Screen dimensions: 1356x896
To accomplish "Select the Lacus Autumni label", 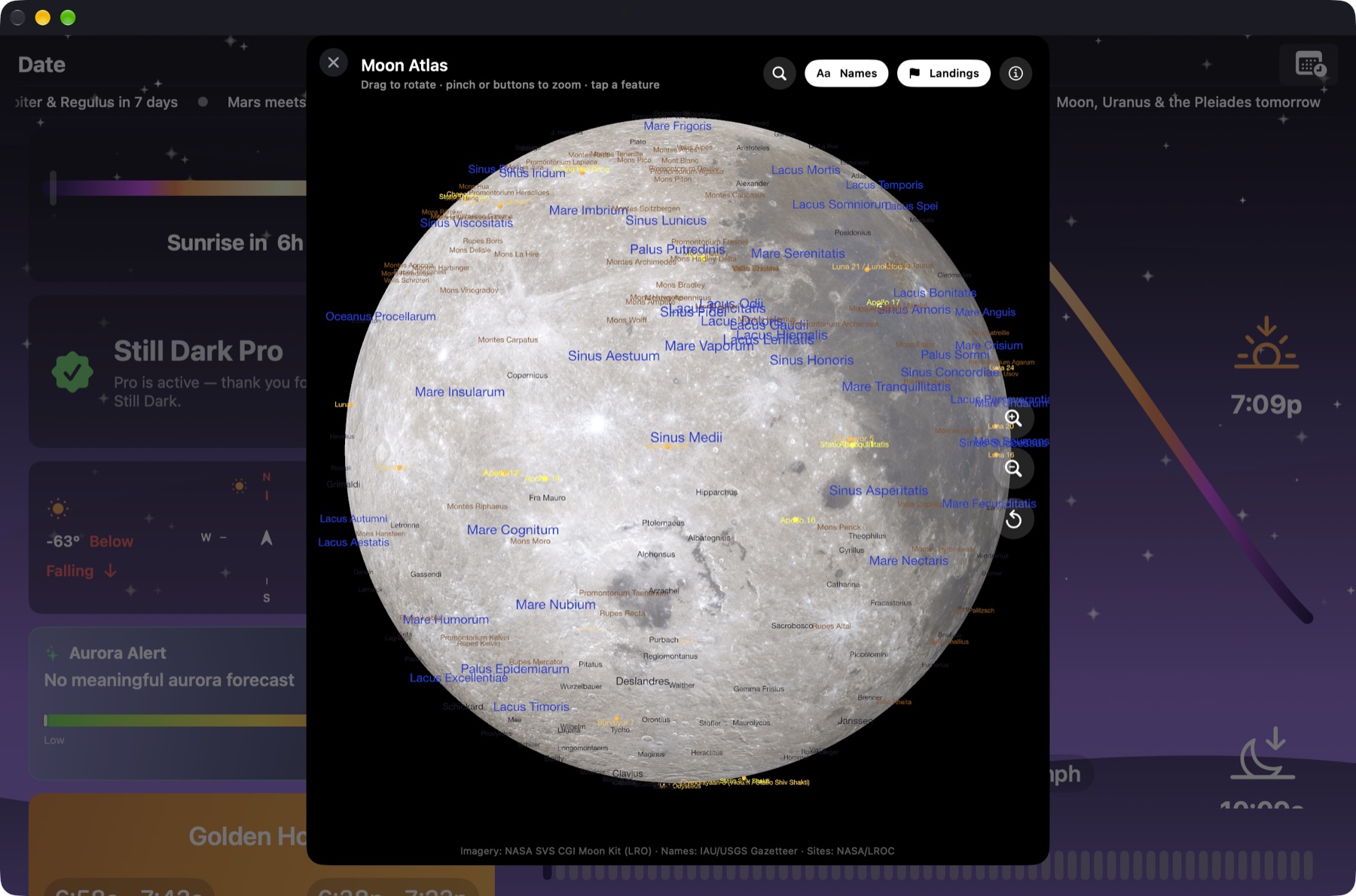I will (x=353, y=519).
